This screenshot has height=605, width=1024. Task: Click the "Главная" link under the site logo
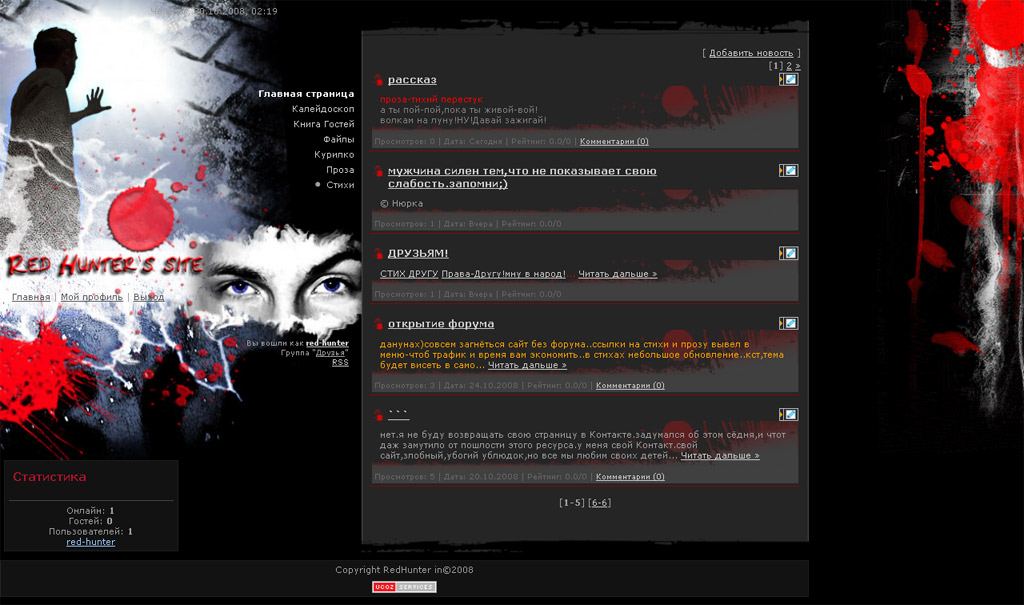(31, 297)
